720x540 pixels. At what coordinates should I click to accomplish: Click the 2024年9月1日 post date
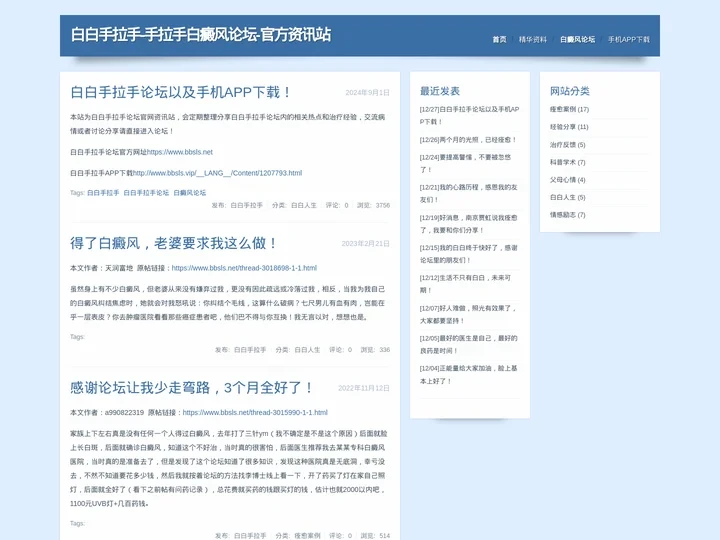coord(367,93)
